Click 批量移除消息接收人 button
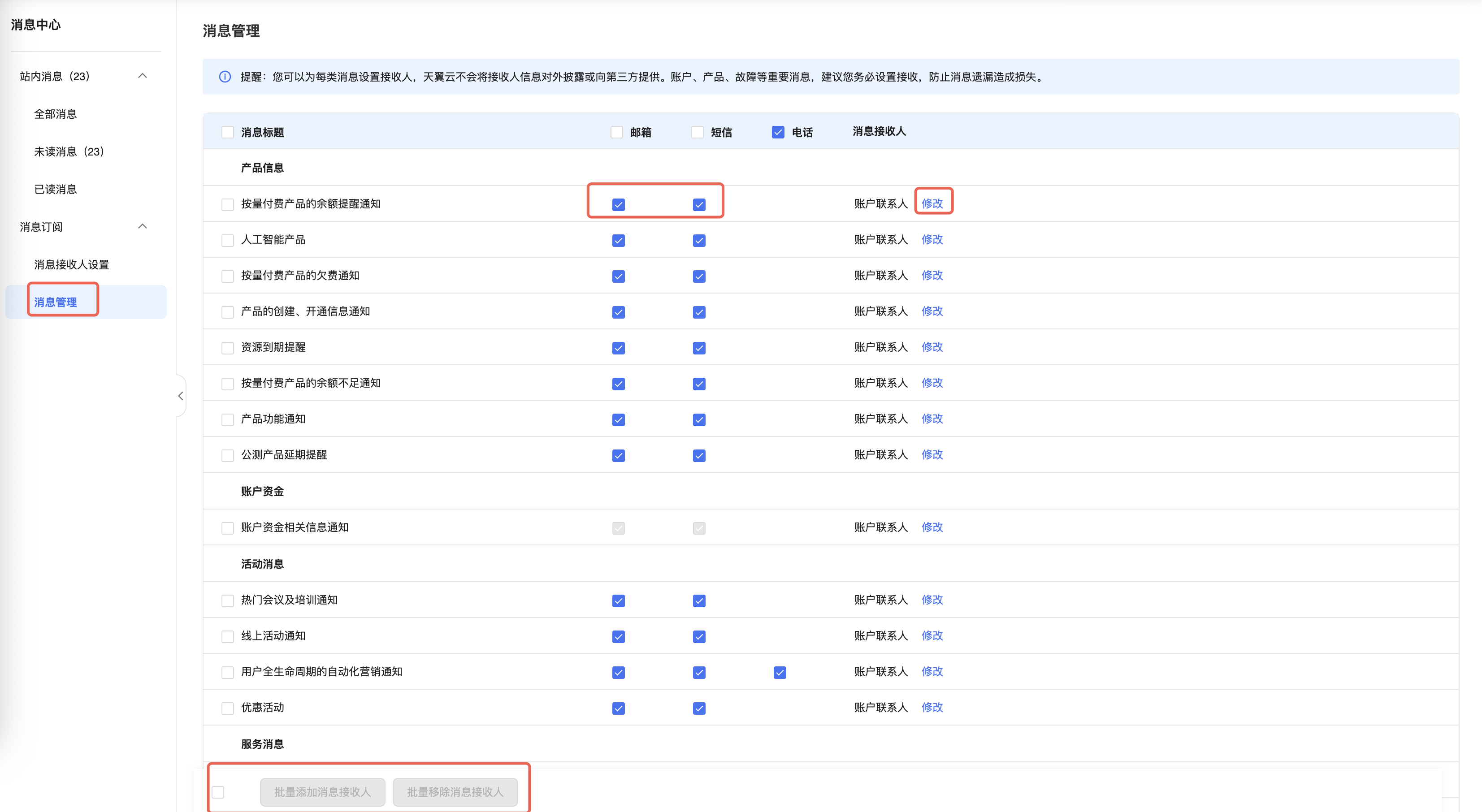Viewport: 1482px width, 812px height. pyautogui.click(x=455, y=792)
